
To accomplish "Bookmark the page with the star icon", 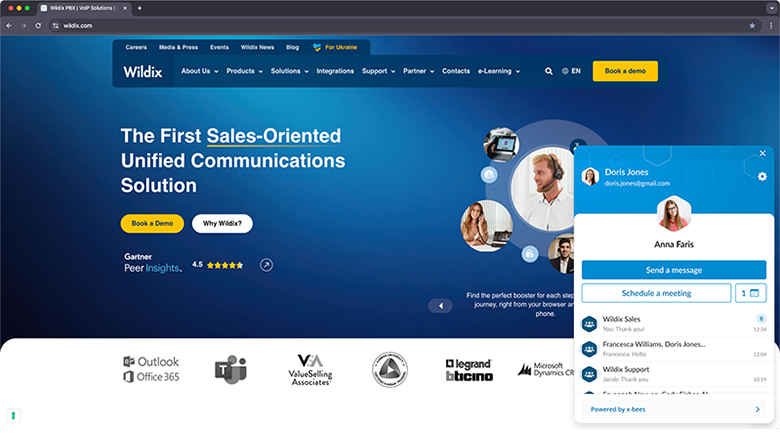I will tap(752, 26).
